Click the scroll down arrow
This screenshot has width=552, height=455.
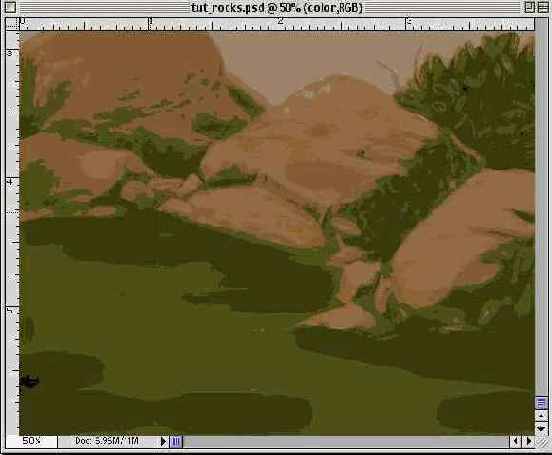pyautogui.click(x=541, y=429)
